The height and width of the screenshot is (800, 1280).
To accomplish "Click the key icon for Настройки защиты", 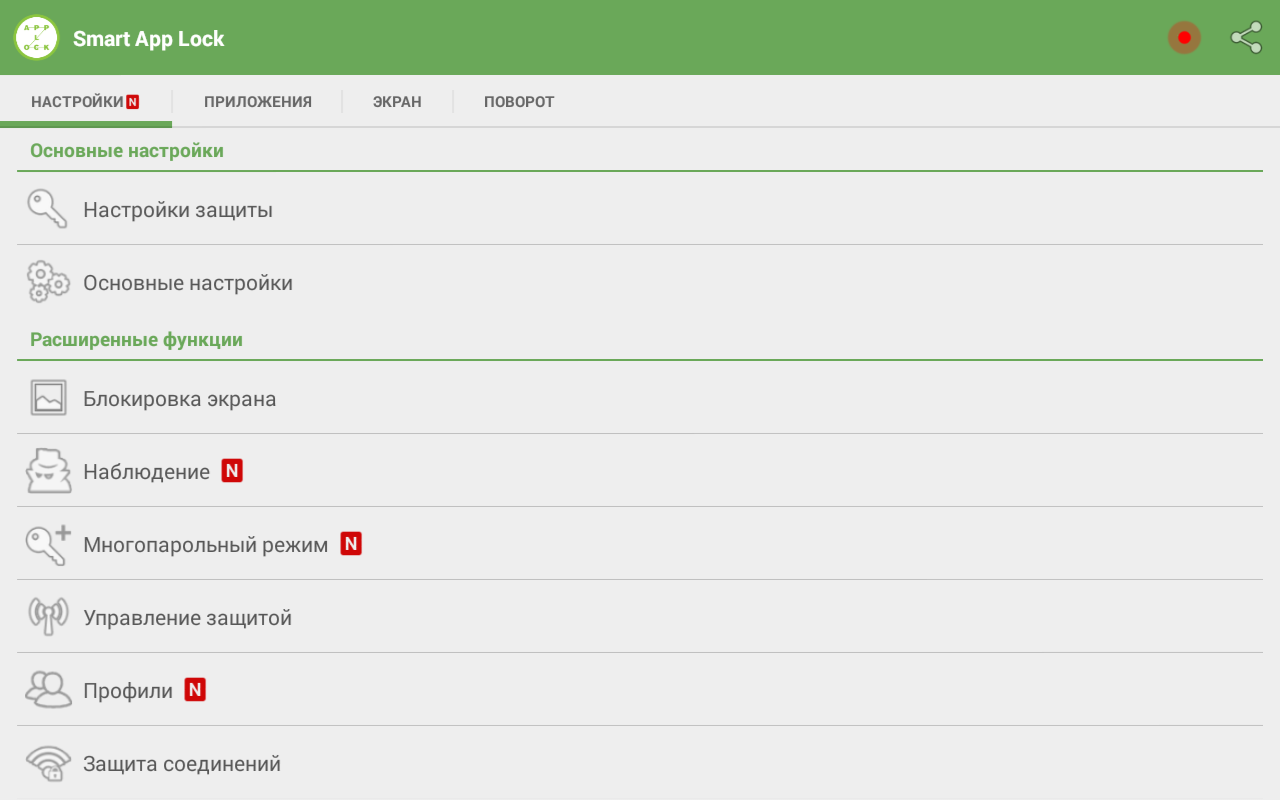I will click(47, 209).
